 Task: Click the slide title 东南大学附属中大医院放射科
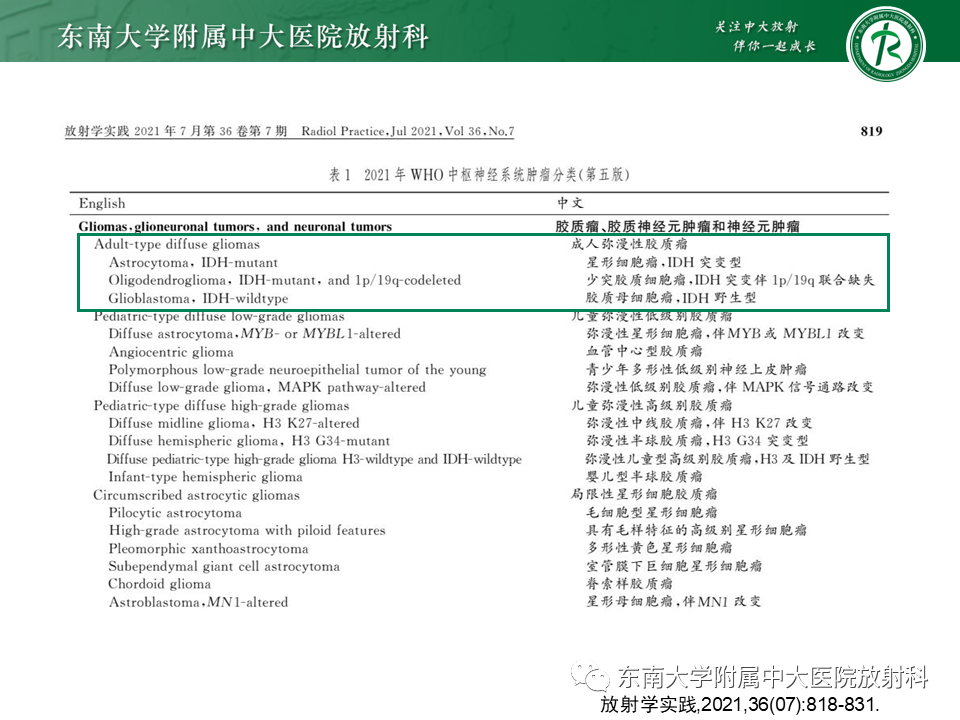243,36
